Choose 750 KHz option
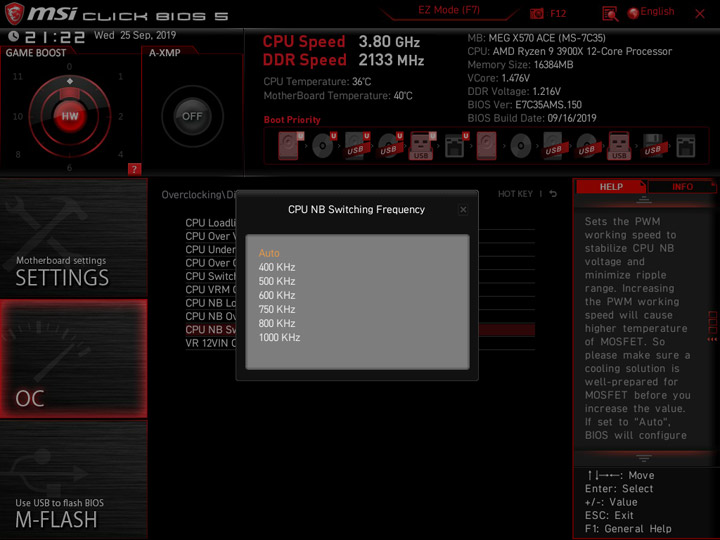Viewport: 720px width, 540px height. pos(277,309)
